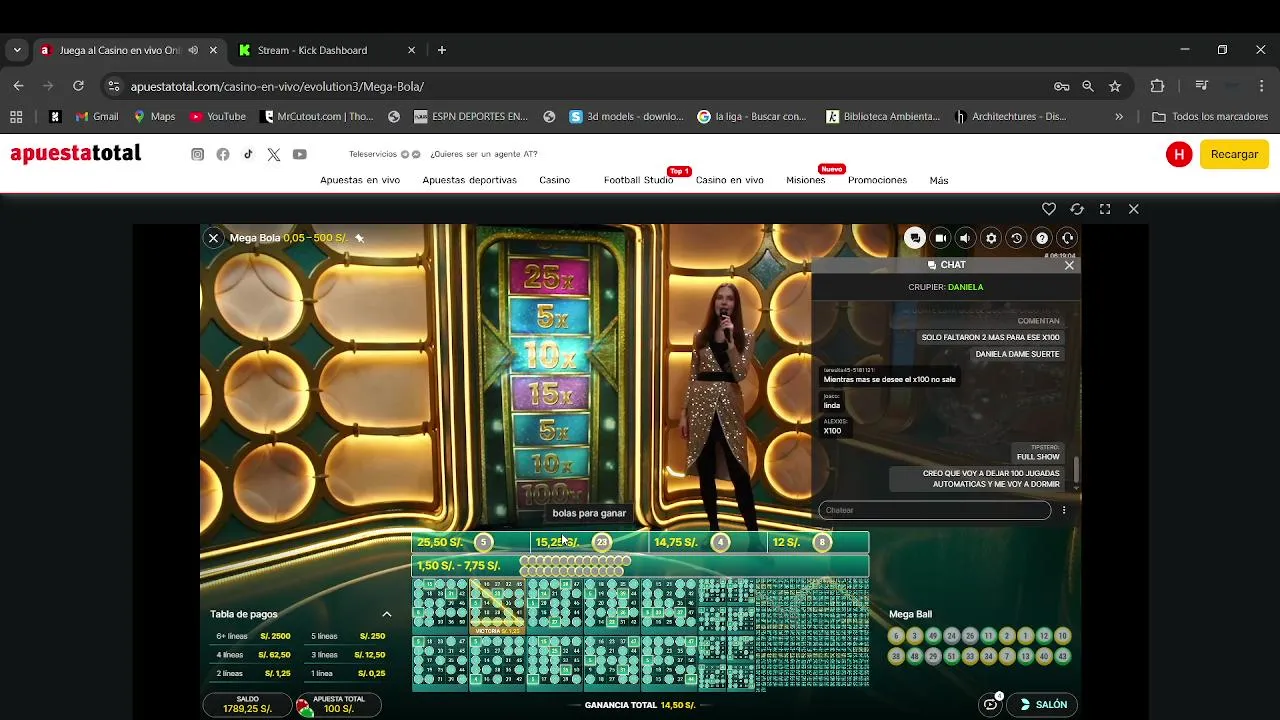Viewport: 1280px width, 720px height.
Task: Open Casino en vivo menu item
Action: pos(730,180)
